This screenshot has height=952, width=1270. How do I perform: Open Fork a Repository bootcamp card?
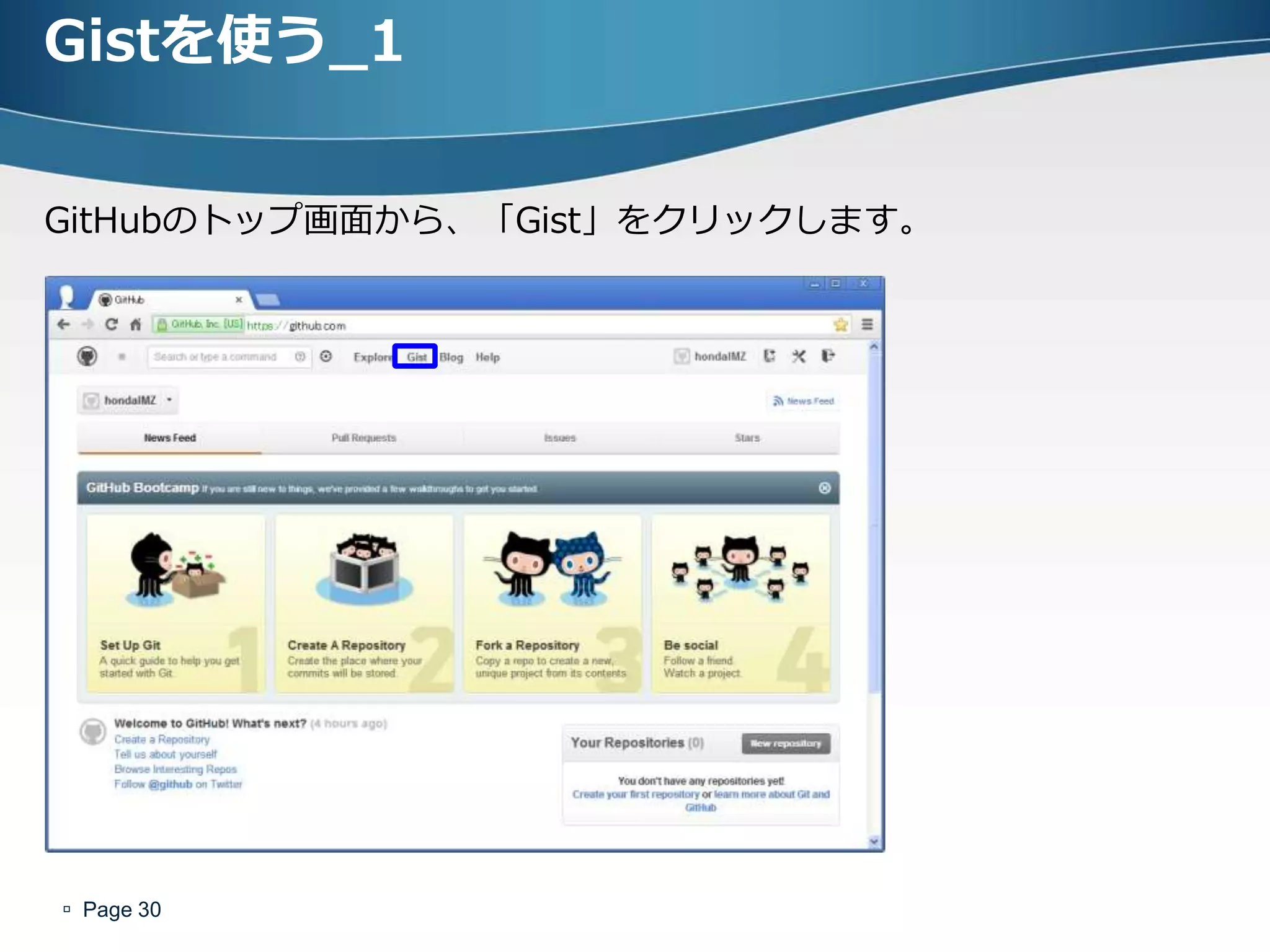coord(553,604)
